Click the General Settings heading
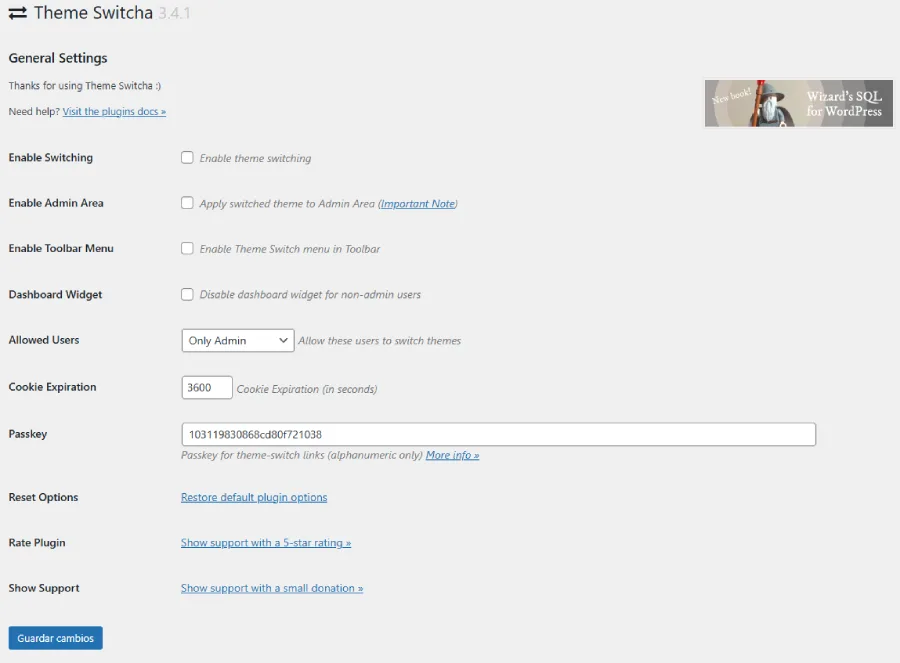The image size is (900, 663). click(58, 58)
